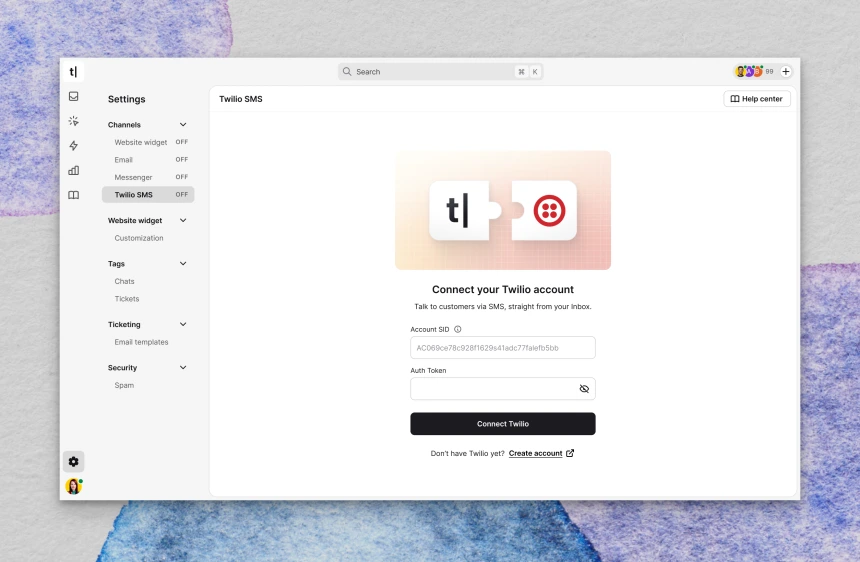Open Tickets tags settings
Screen dimensions: 860x562
(x=127, y=299)
